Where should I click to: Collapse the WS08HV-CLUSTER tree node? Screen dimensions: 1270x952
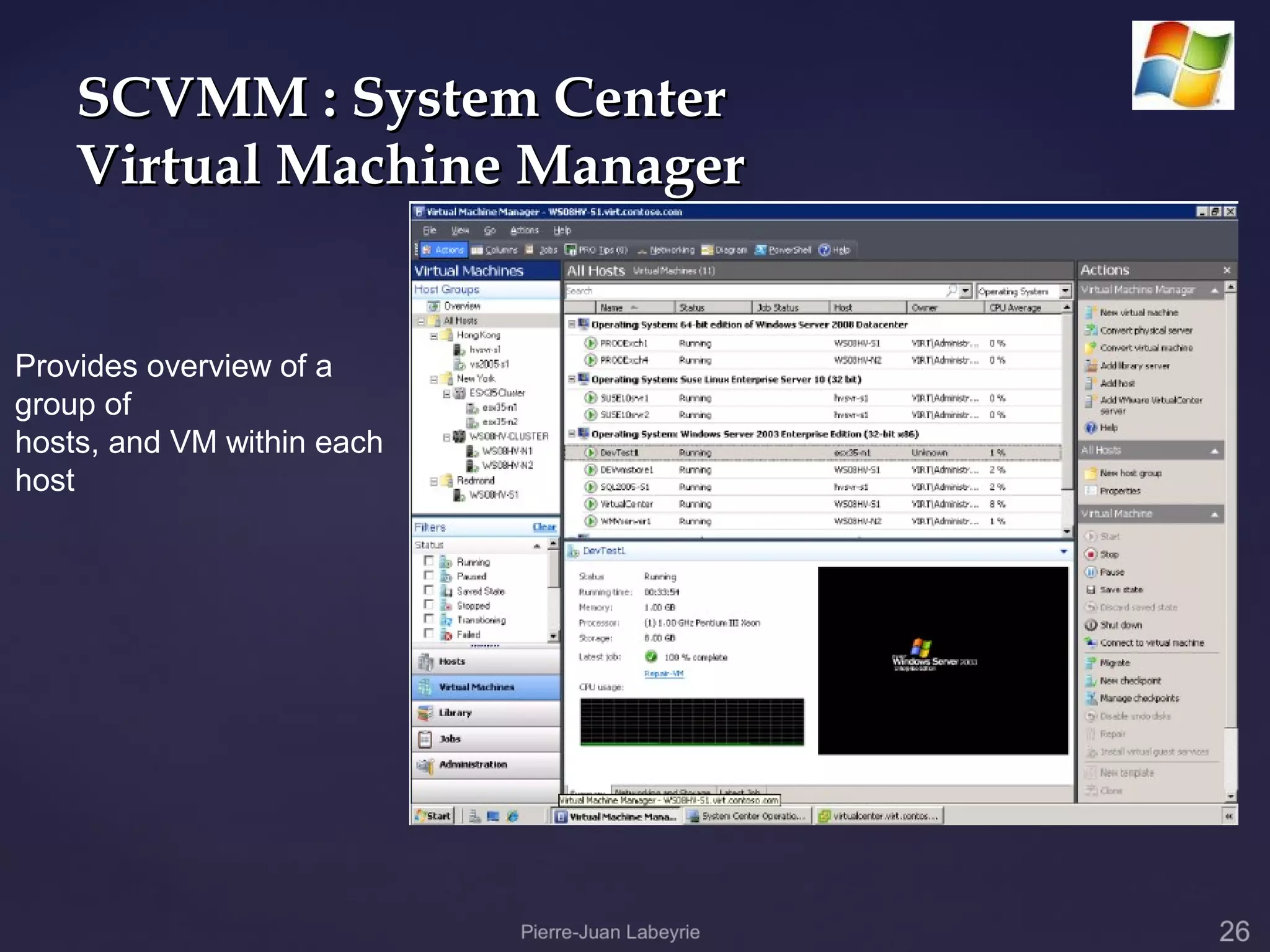click(446, 437)
